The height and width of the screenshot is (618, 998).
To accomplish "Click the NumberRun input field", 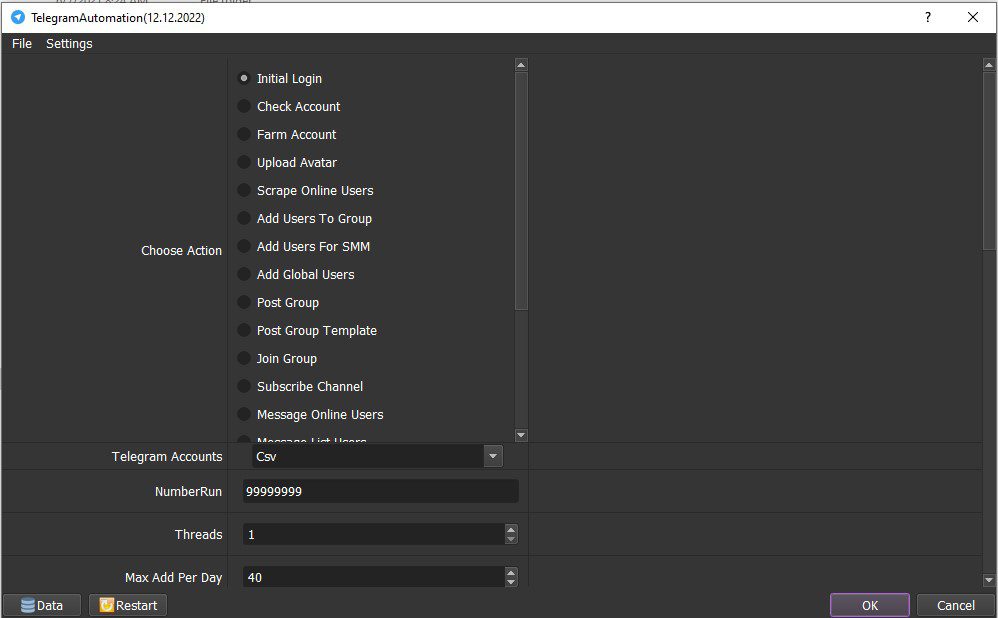I will click(381, 491).
